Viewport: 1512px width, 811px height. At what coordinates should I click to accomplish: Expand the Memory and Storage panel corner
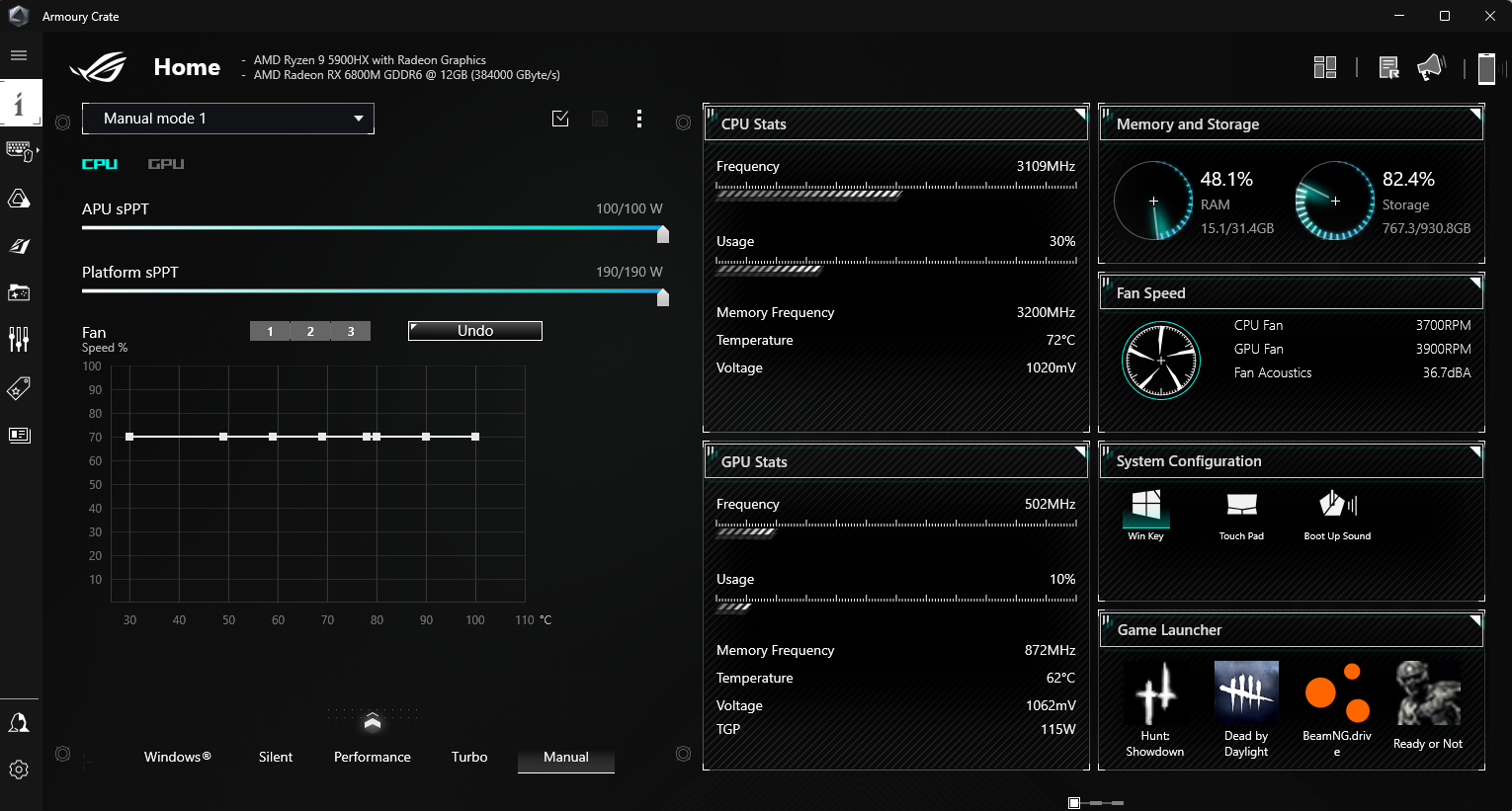(x=1475, y=115)
